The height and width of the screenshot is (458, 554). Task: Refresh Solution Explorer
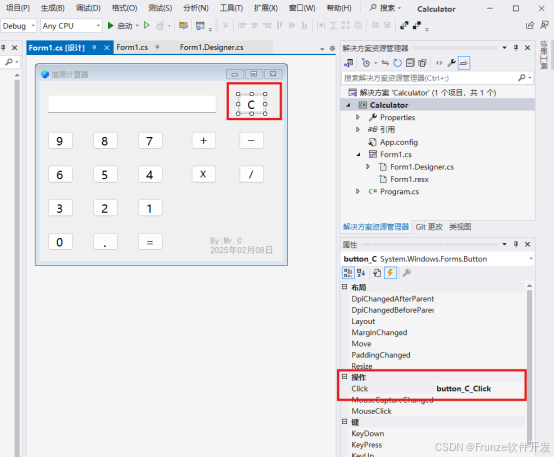tap(398, 63)
